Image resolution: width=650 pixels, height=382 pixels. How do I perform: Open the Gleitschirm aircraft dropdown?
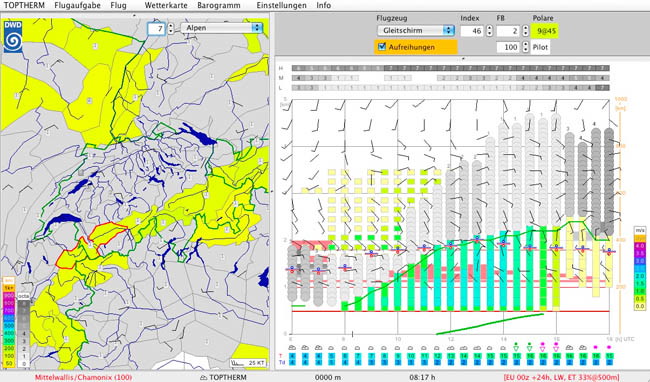tap(416, 30)
